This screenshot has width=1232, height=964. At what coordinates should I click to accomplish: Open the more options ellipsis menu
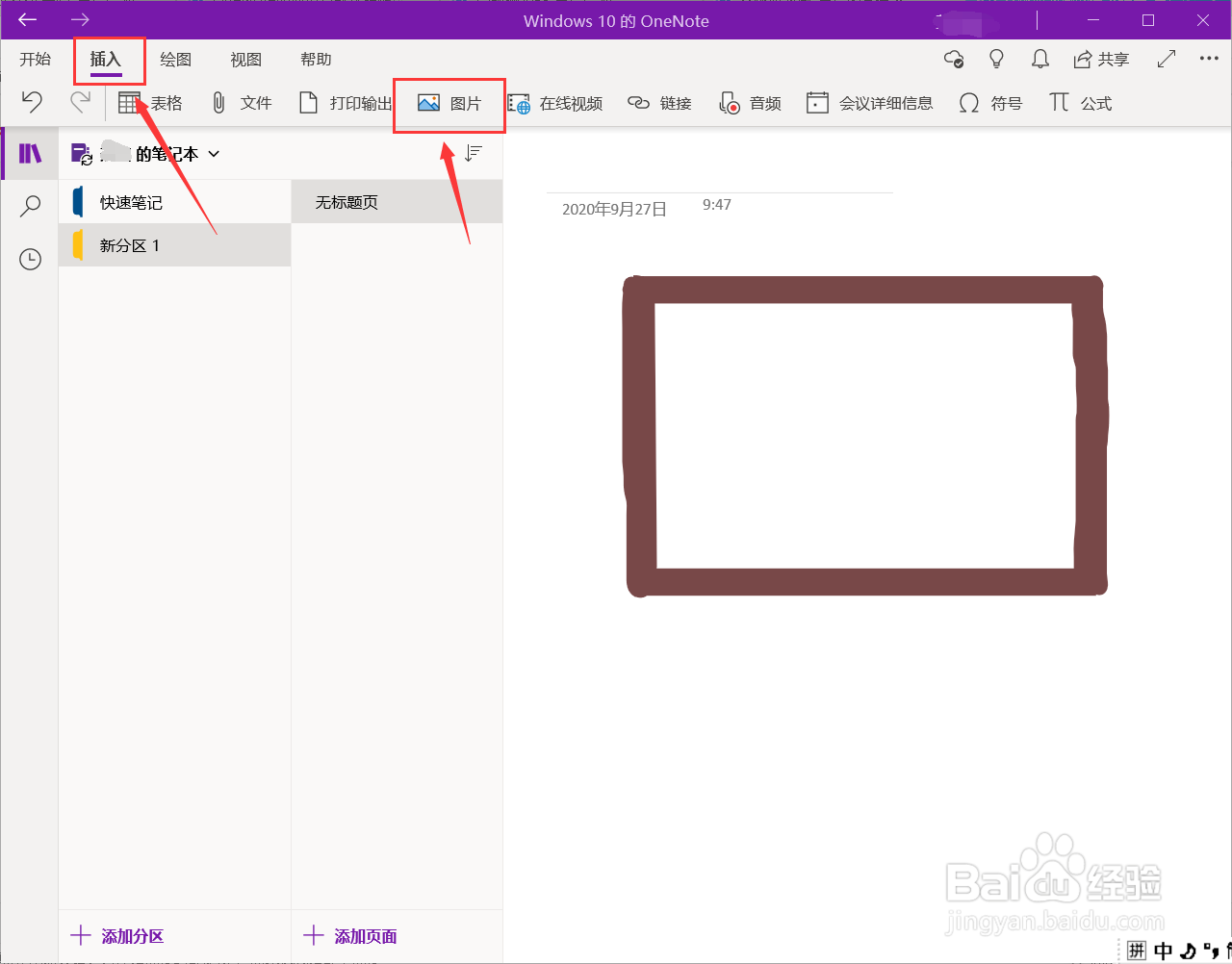tap(1209, 59)
